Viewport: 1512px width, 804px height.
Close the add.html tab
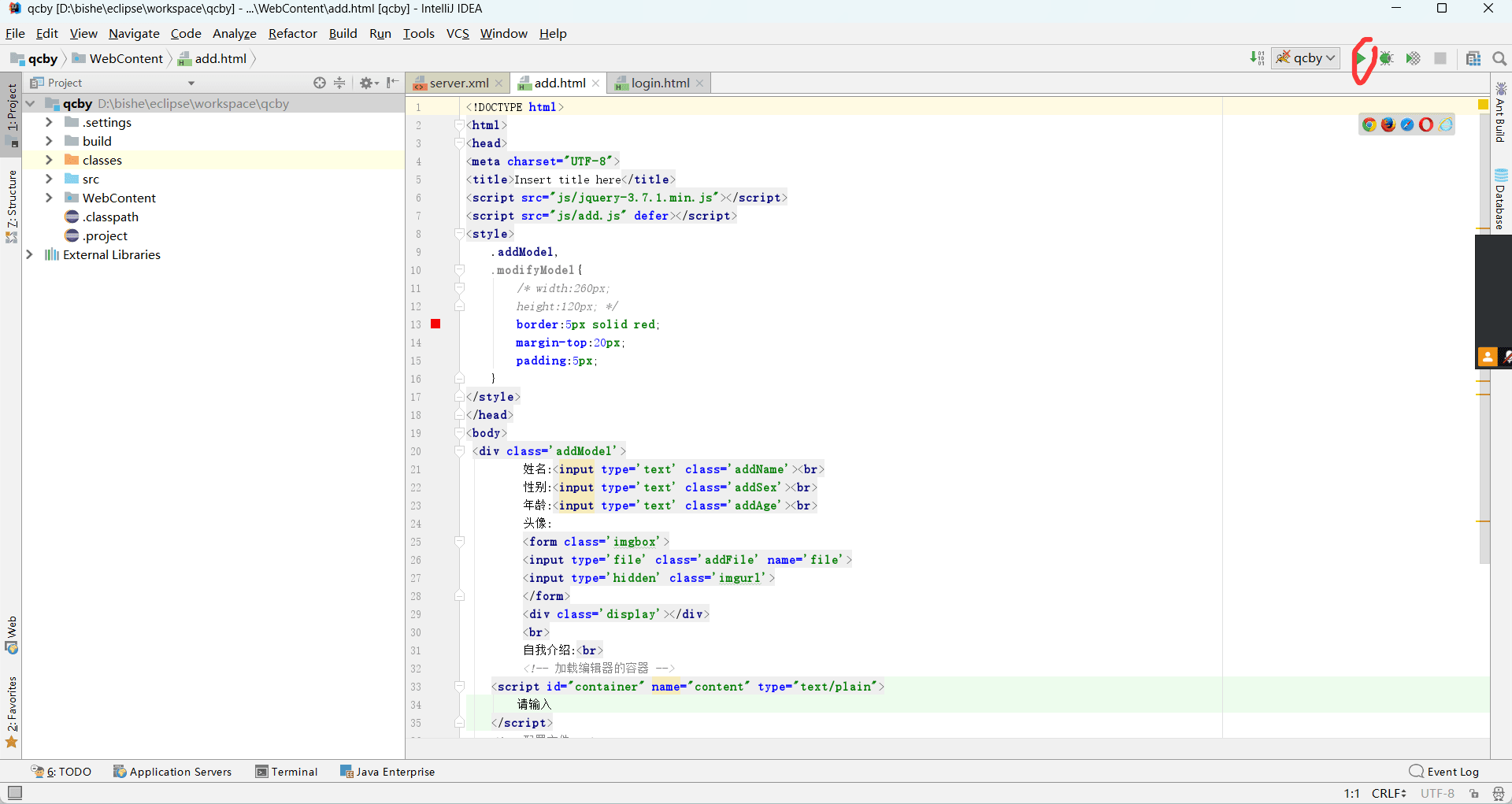click(x=596, y=83)
